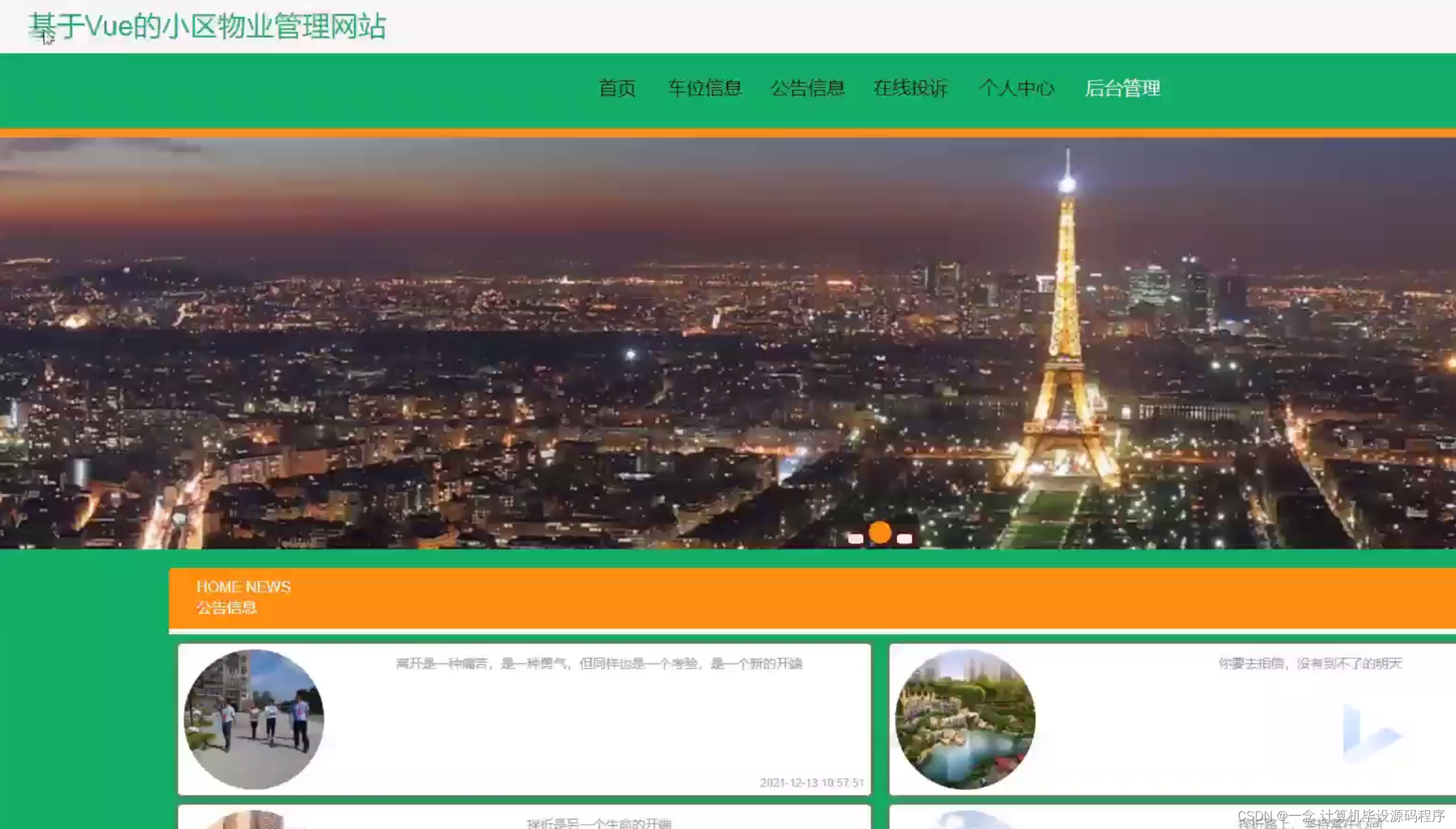Open the 车位信息 page
Image resolution: width=1456 pixels, height=829 pixels.
click(x=704, y=89)
